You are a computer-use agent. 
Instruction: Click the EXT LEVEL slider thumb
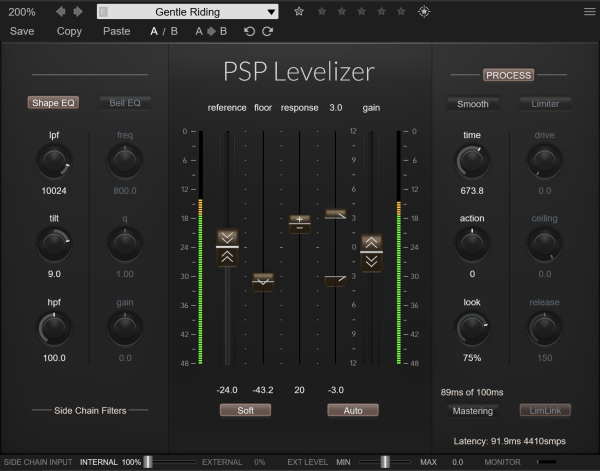tap(385, 462)
